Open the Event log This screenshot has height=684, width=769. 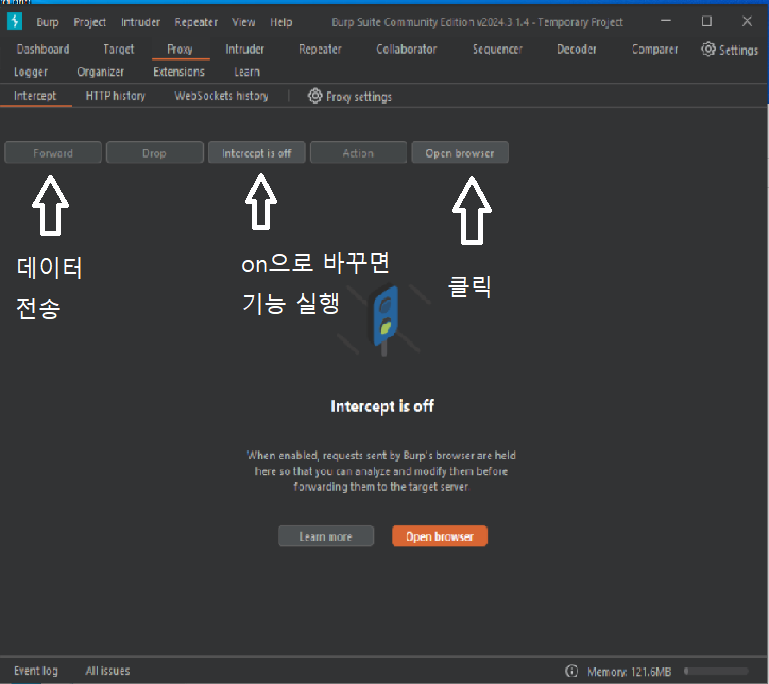click(x=36, y=671)
